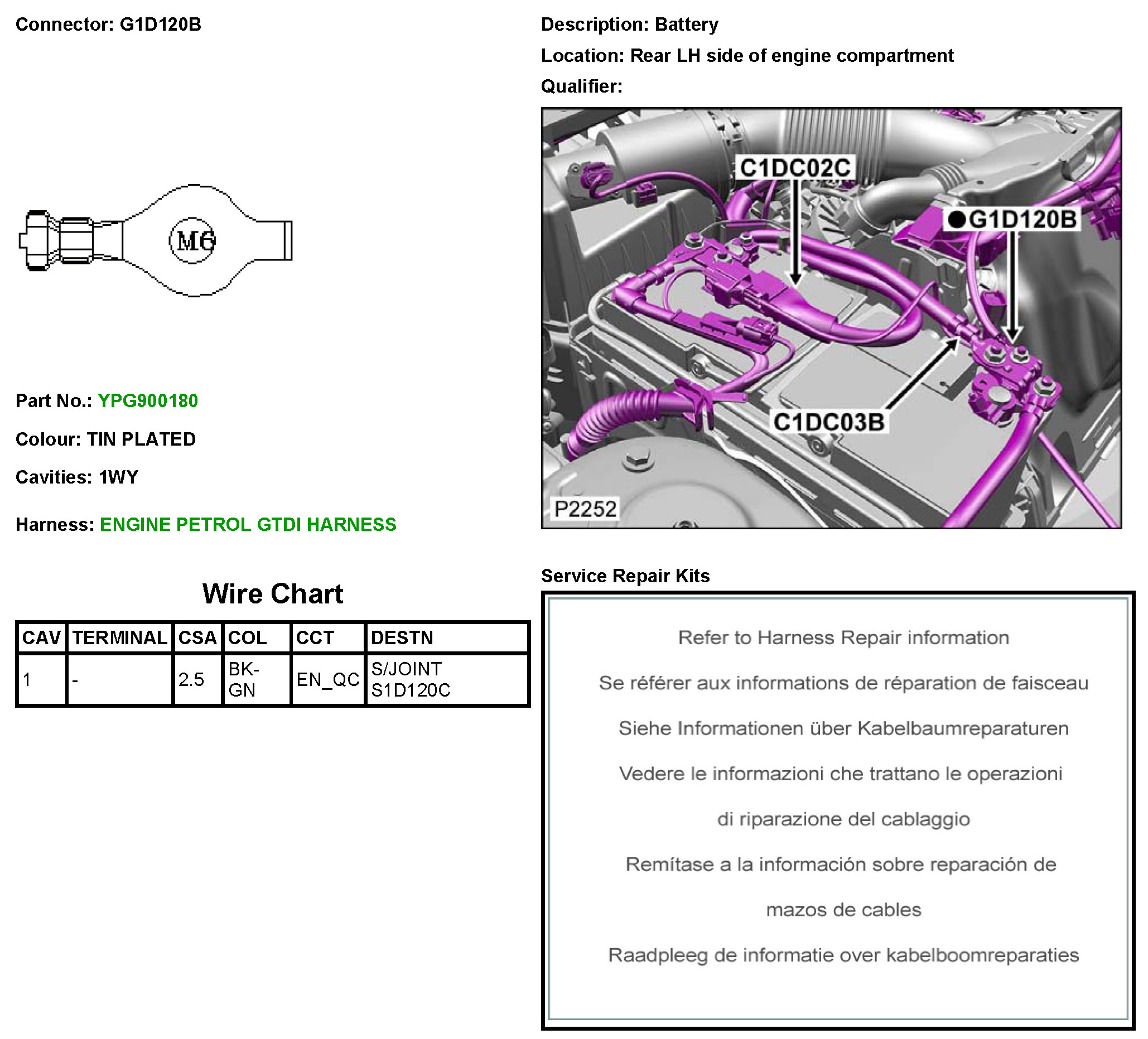This screenshot has width=1148, height=1039.
Task: Click the EN_QC circuit cell
Action: click(328, 680)
